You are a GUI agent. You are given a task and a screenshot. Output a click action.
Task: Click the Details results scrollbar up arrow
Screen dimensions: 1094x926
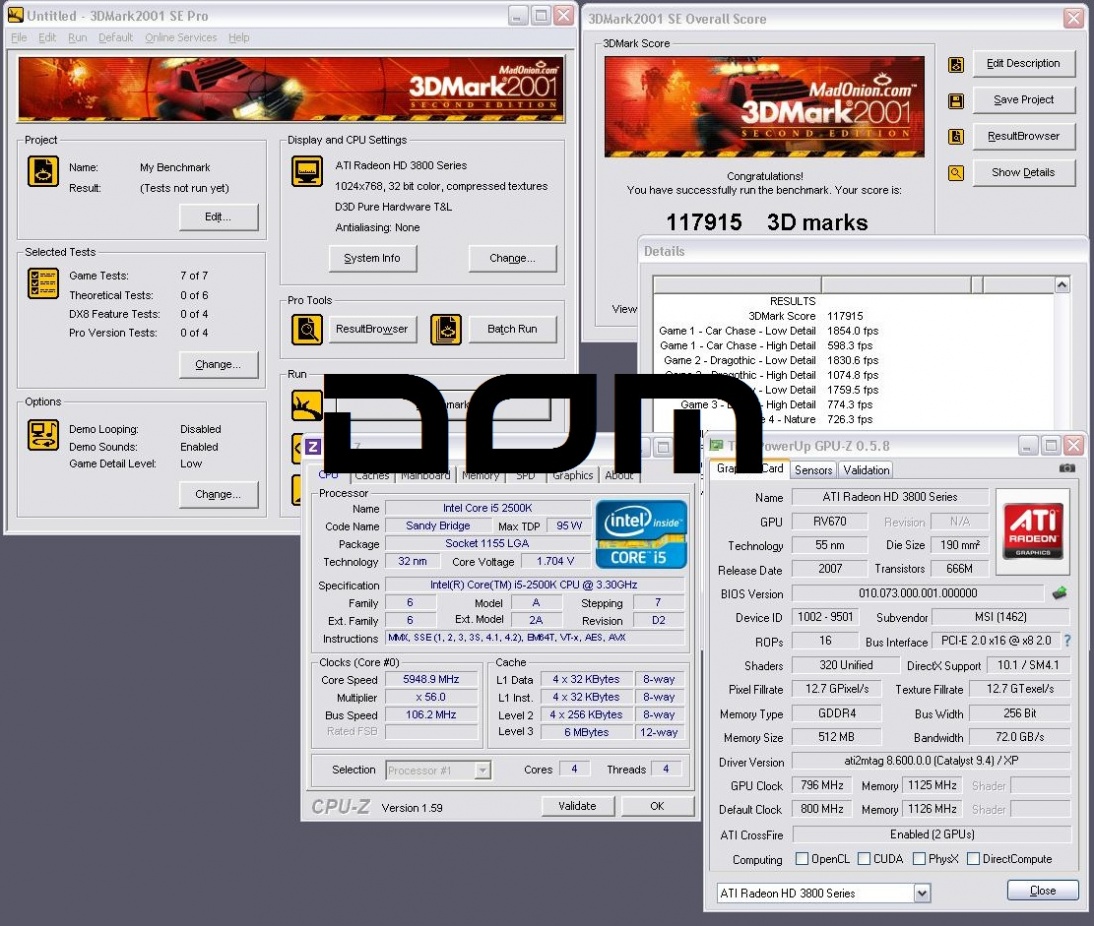click(x=1062, y=286)
